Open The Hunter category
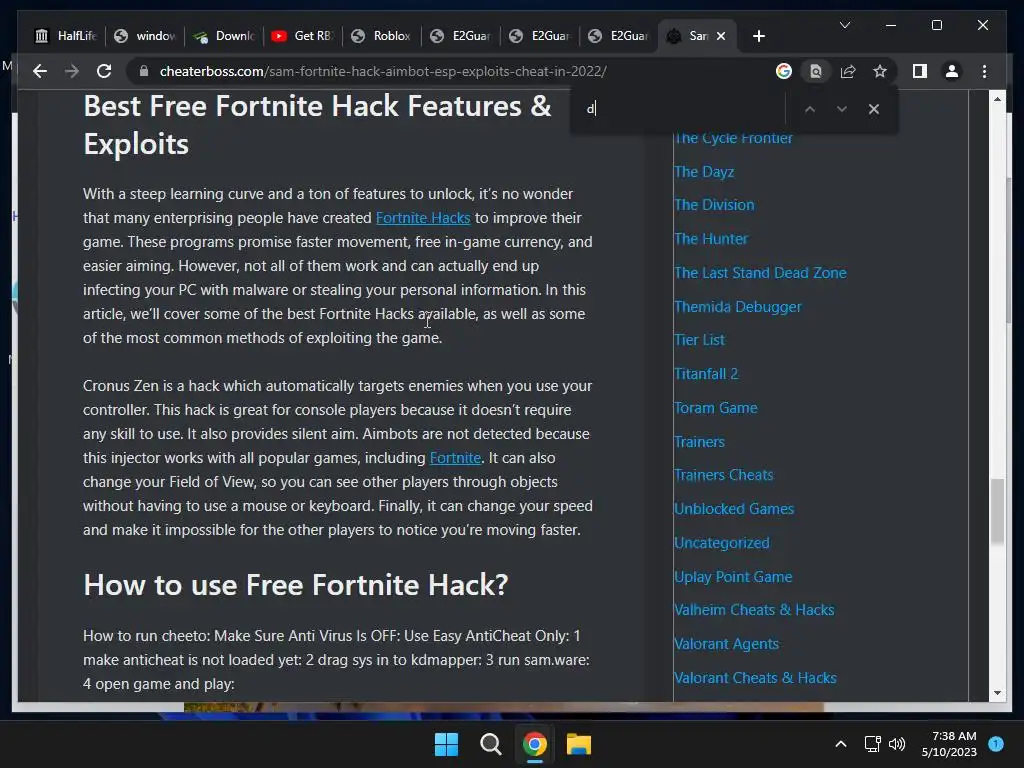 [711, 239]
